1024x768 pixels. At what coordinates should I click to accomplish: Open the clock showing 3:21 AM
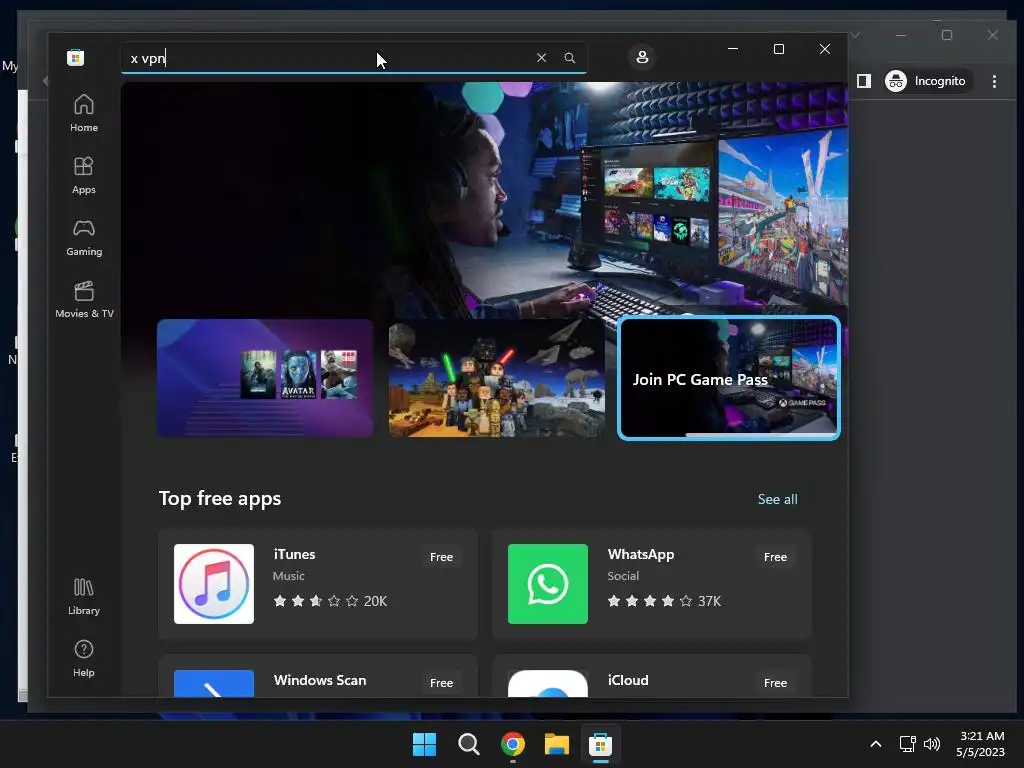coord(980,744)
